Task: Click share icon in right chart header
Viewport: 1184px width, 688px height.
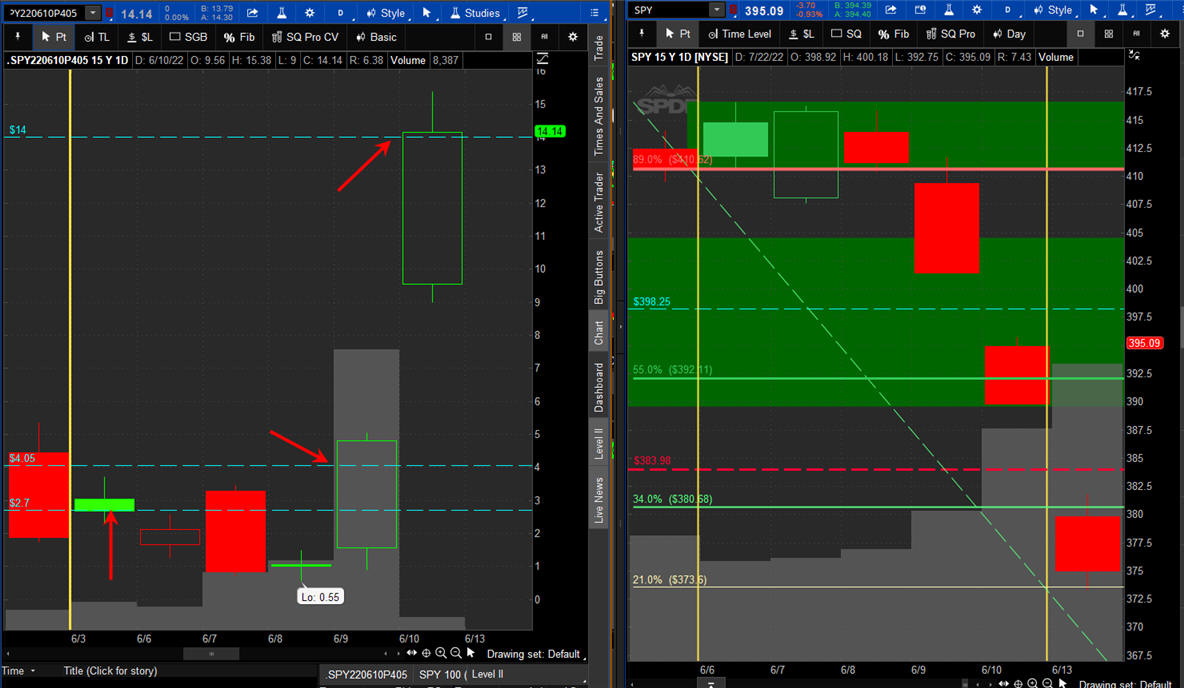Action: click(x=891, y=10)
